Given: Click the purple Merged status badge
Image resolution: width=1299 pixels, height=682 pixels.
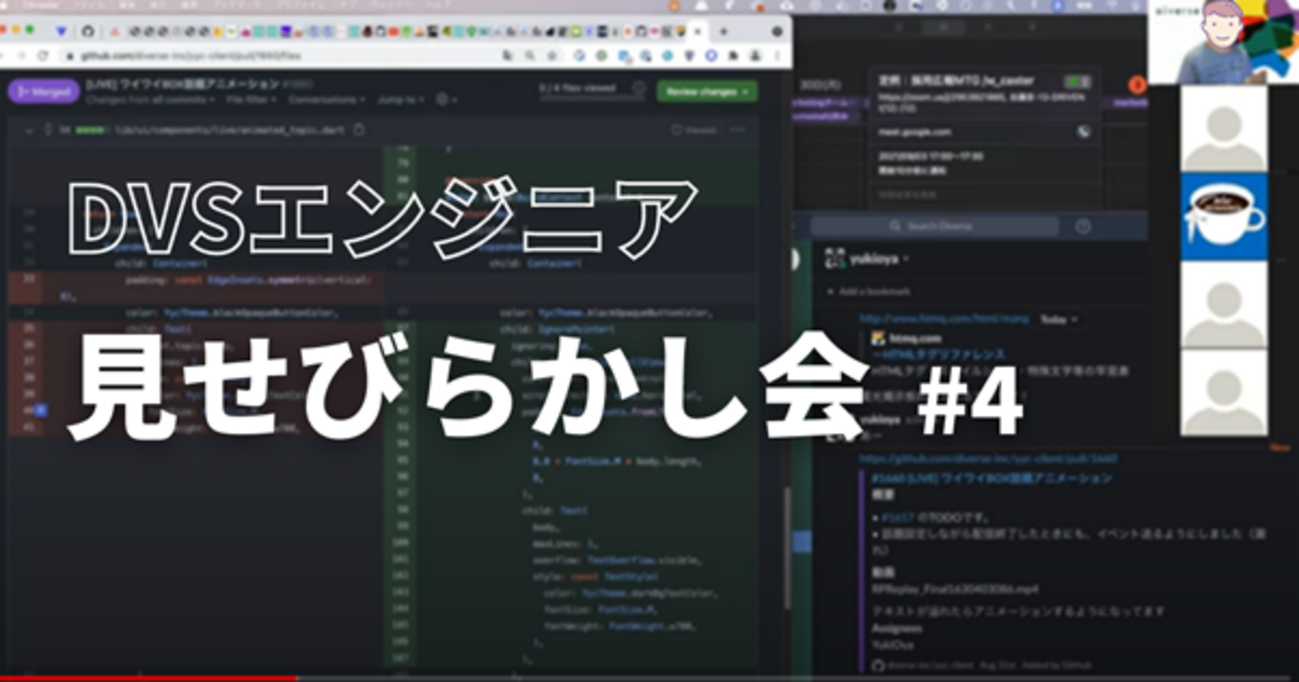Looking at the screenshot, I should [x=44, y=91].
